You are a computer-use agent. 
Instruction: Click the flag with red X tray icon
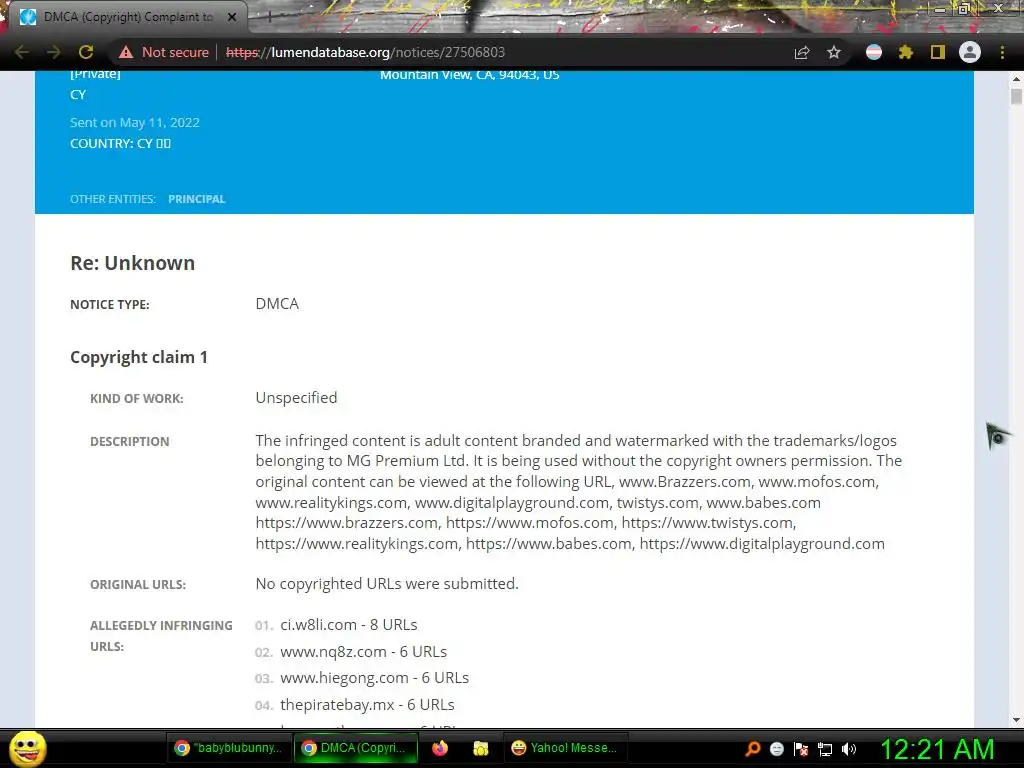pyautogui.click(x=801, y=749)
